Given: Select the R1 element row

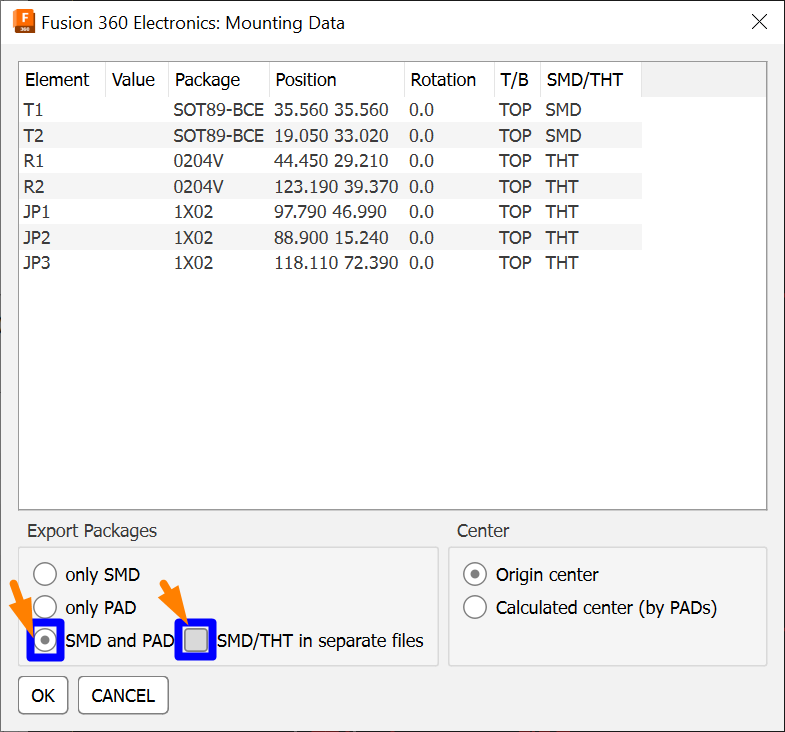Looking at the screenshot, I should pyautogui.click(x=330, y=161).
